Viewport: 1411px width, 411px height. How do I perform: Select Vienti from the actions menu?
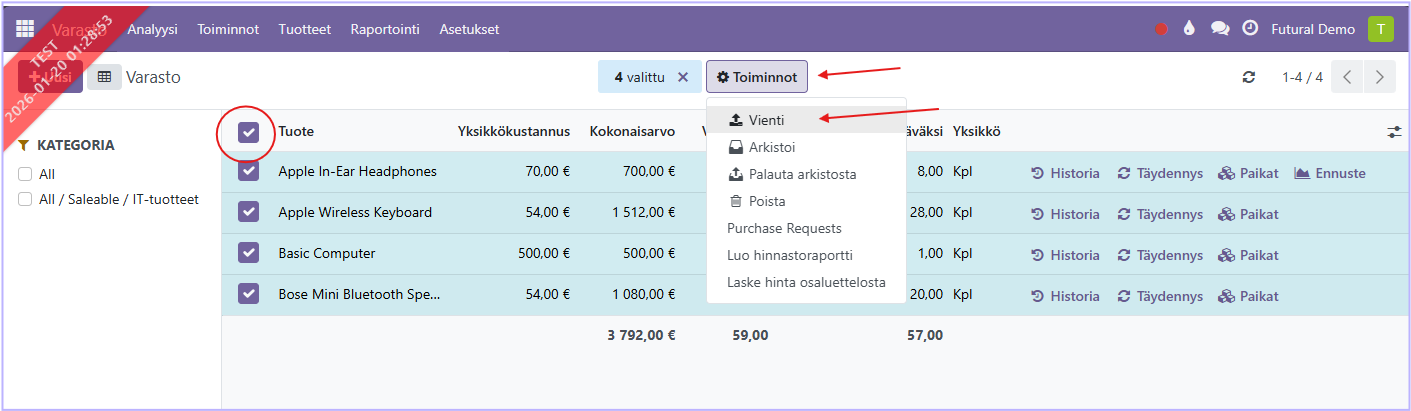tap(766, 120)
